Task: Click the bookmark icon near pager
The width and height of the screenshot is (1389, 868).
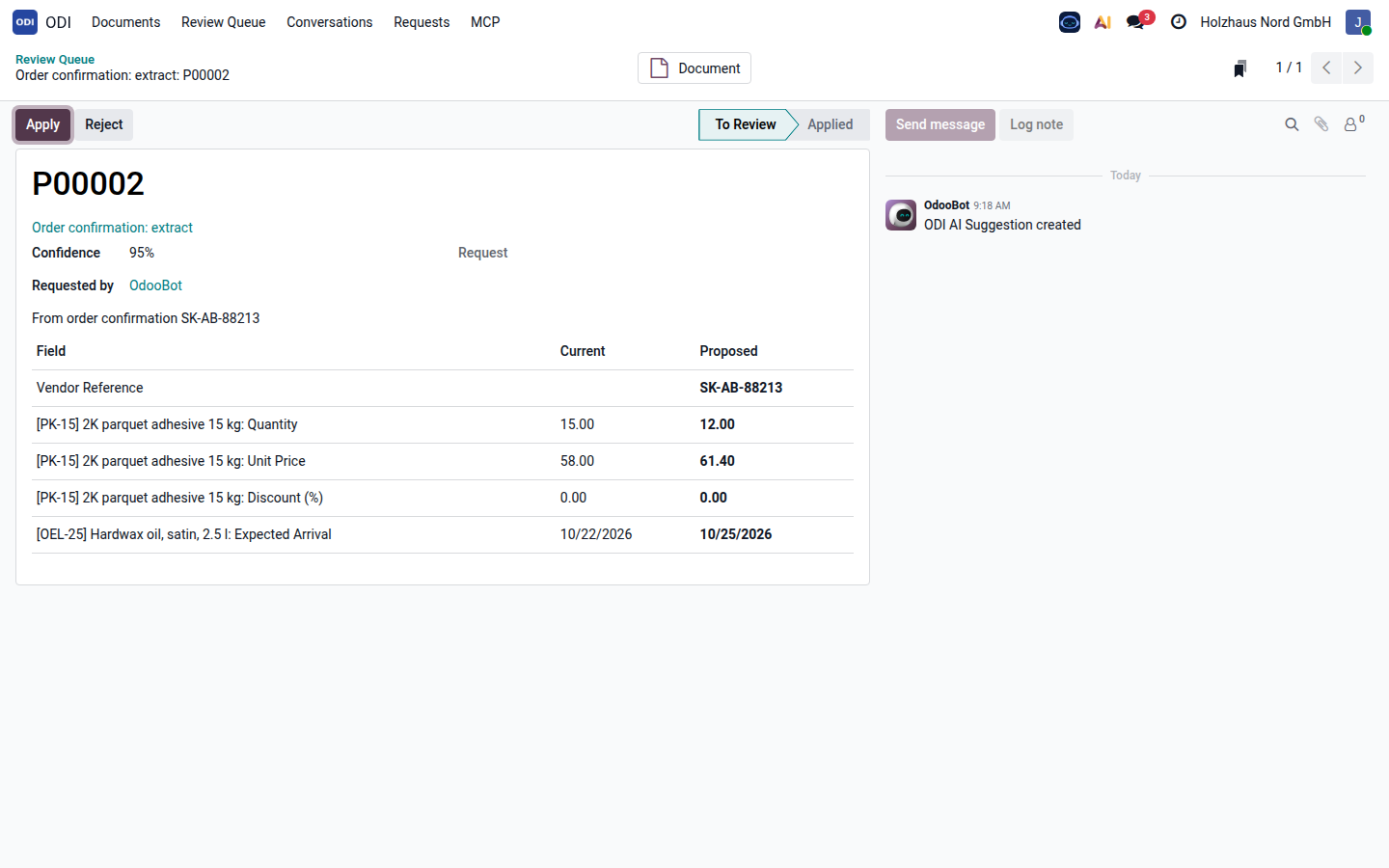Action: click(1240, 68)
